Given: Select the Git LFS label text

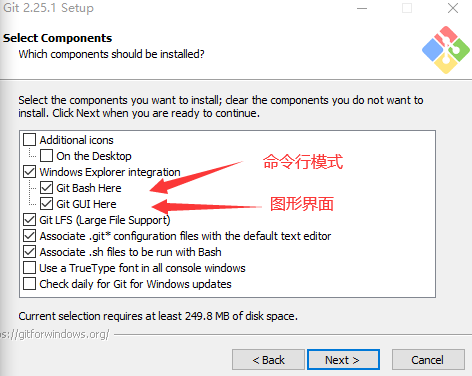Looking at the screenshot, I should coord(105,220).
